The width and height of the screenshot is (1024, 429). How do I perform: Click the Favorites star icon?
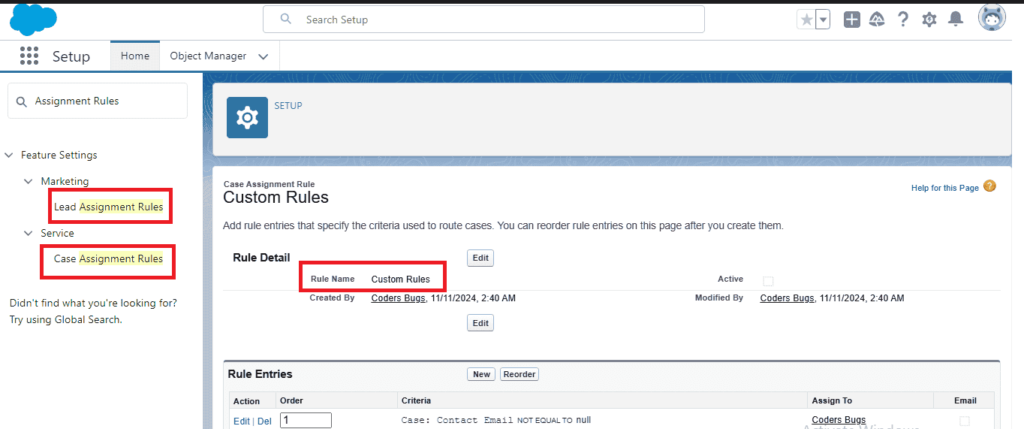click(x=807, y=20)
